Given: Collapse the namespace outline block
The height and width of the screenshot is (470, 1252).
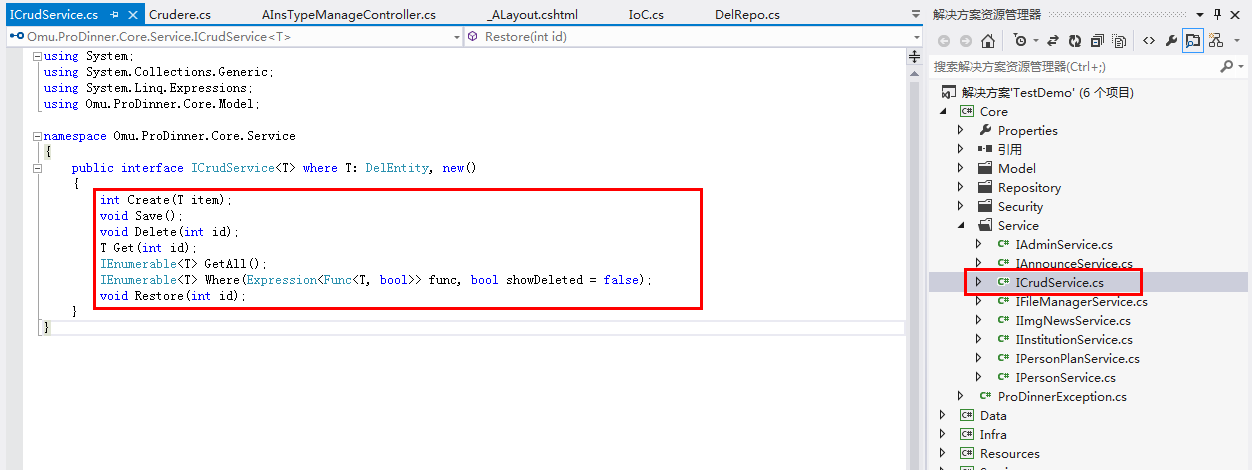Looking at the screenshot, I should [x=37, y=136].
